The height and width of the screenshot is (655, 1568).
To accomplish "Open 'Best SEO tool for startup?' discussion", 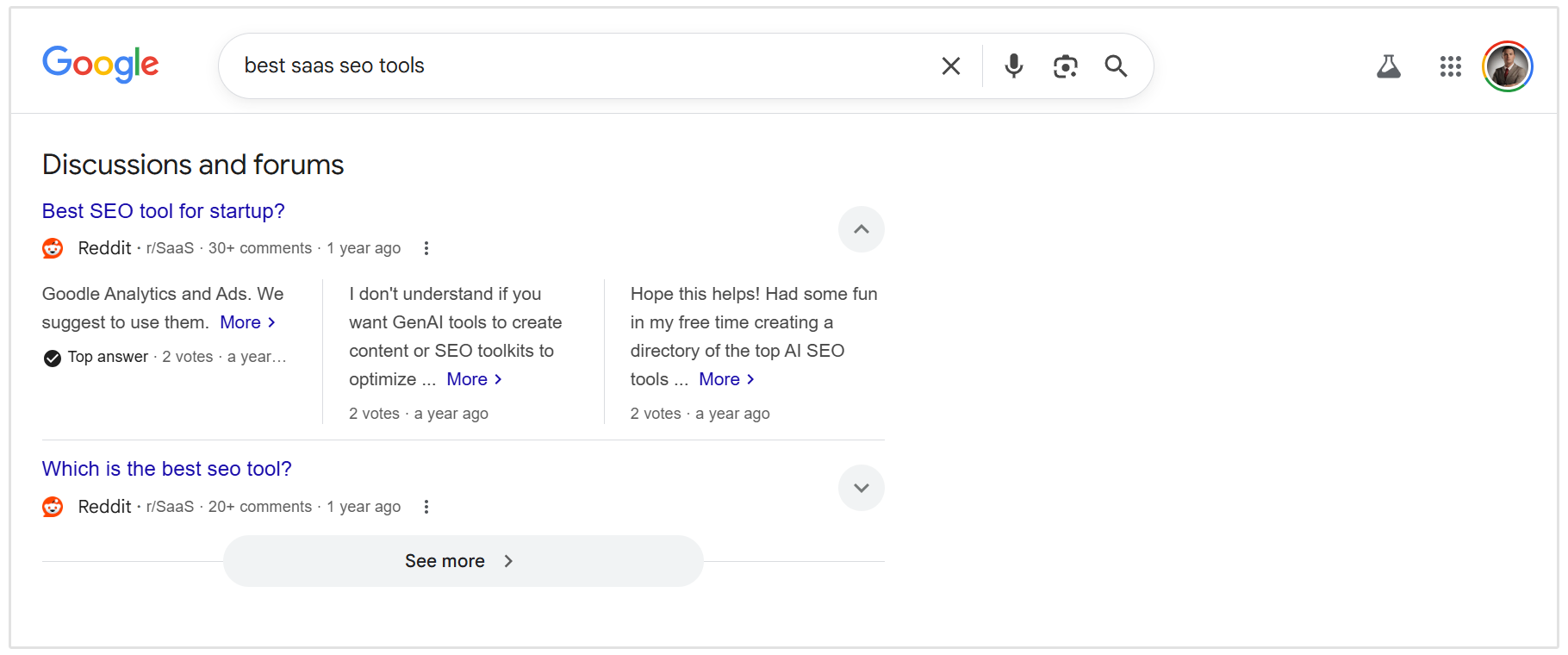I will 163,211.
